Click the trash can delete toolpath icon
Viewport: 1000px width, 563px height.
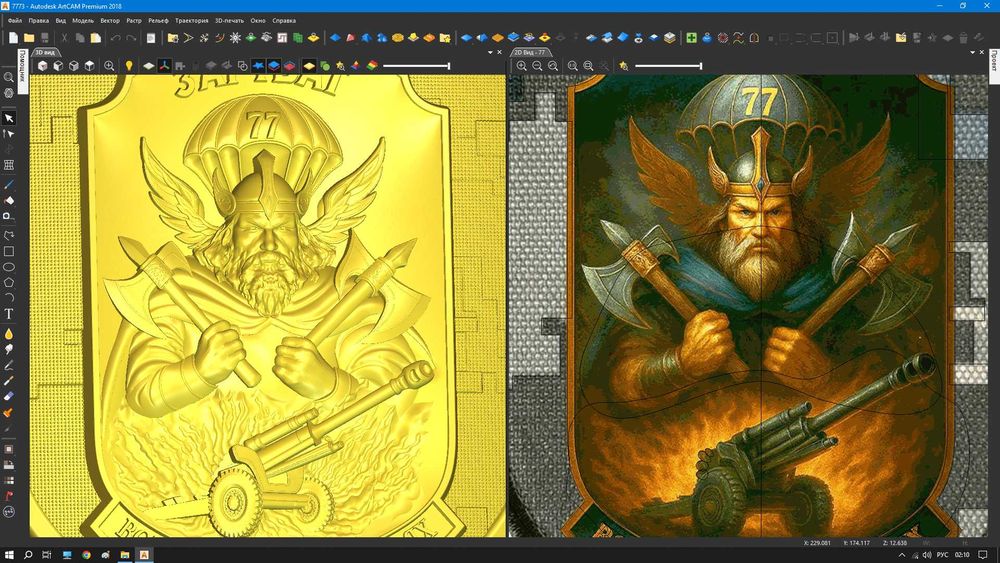point(964,38)
